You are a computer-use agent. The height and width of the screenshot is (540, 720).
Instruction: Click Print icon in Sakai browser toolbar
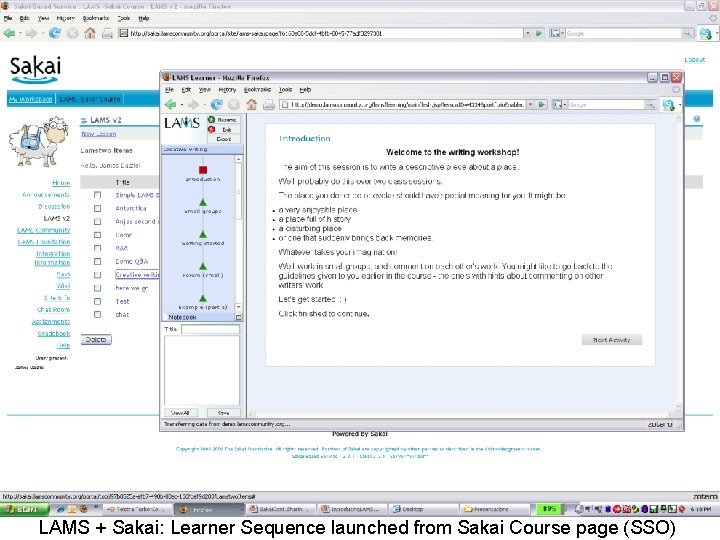coord(107,34)
